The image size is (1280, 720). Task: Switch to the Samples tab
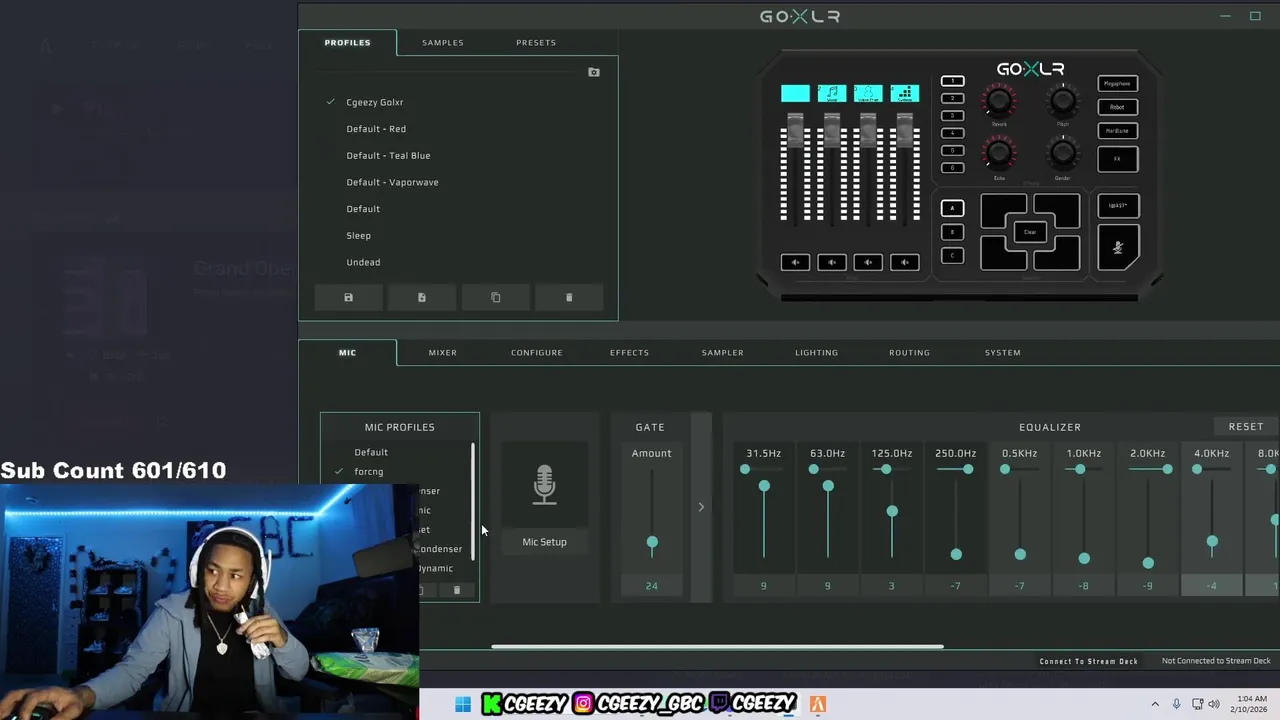pyautogui.click(x=442, y=42)
